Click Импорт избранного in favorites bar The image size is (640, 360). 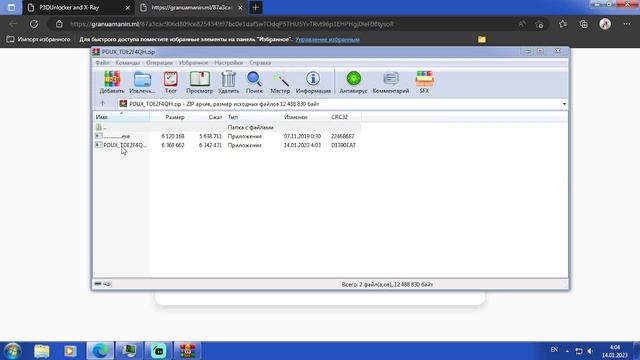click(38, 40)
